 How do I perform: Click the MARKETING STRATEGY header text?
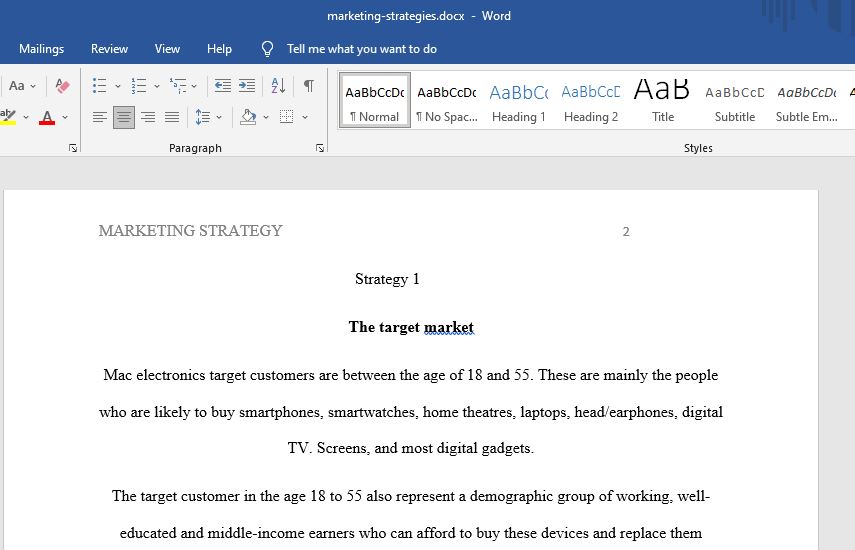tap(190, 231)
